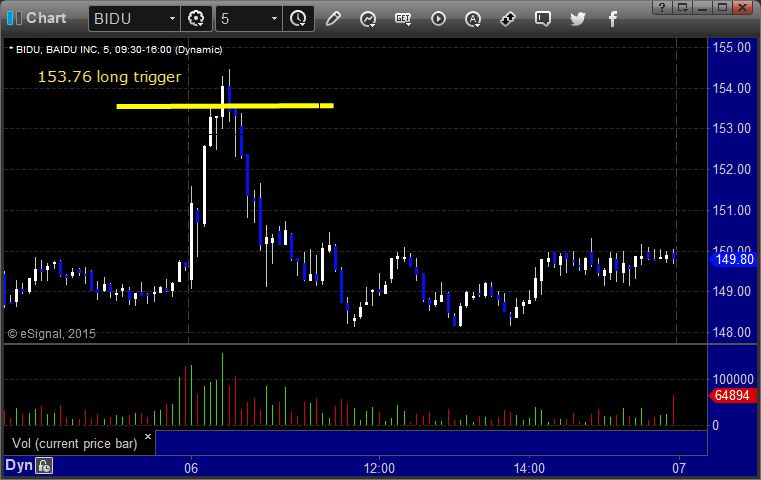Screen dimensions: 761x480
Task: Share chart via Twitter icon
Action: coord(578,19)
